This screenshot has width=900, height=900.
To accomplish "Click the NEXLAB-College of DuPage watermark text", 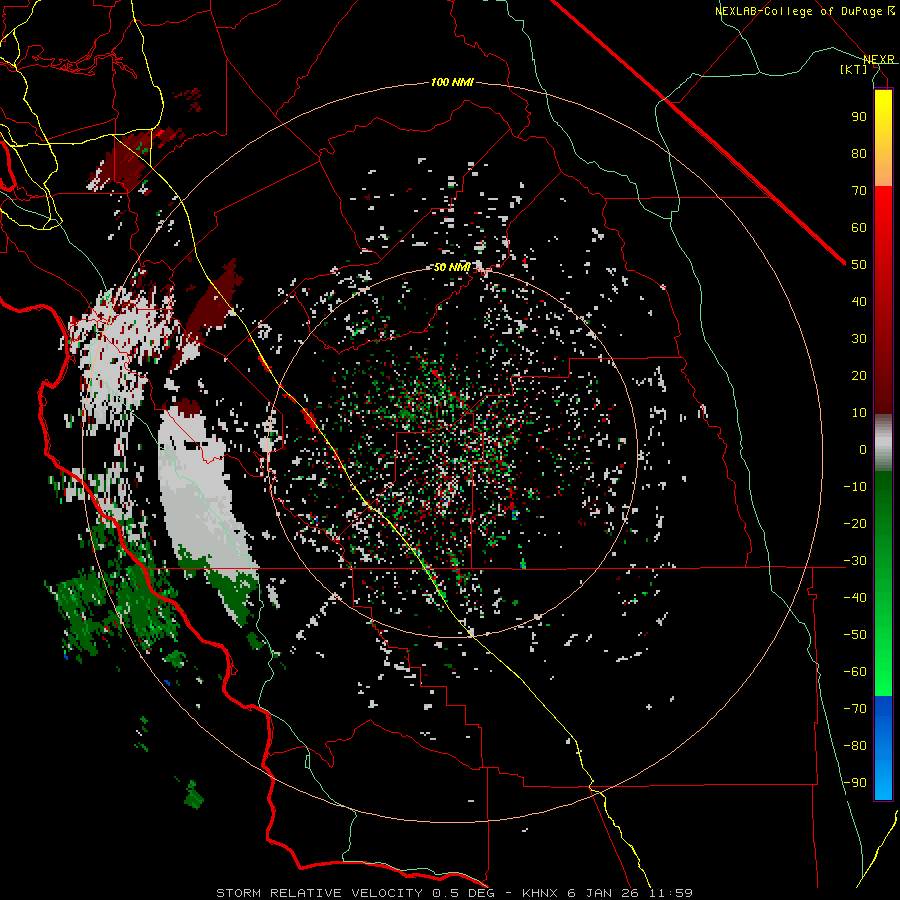I will pyautogui.click(x=804, y=11).
